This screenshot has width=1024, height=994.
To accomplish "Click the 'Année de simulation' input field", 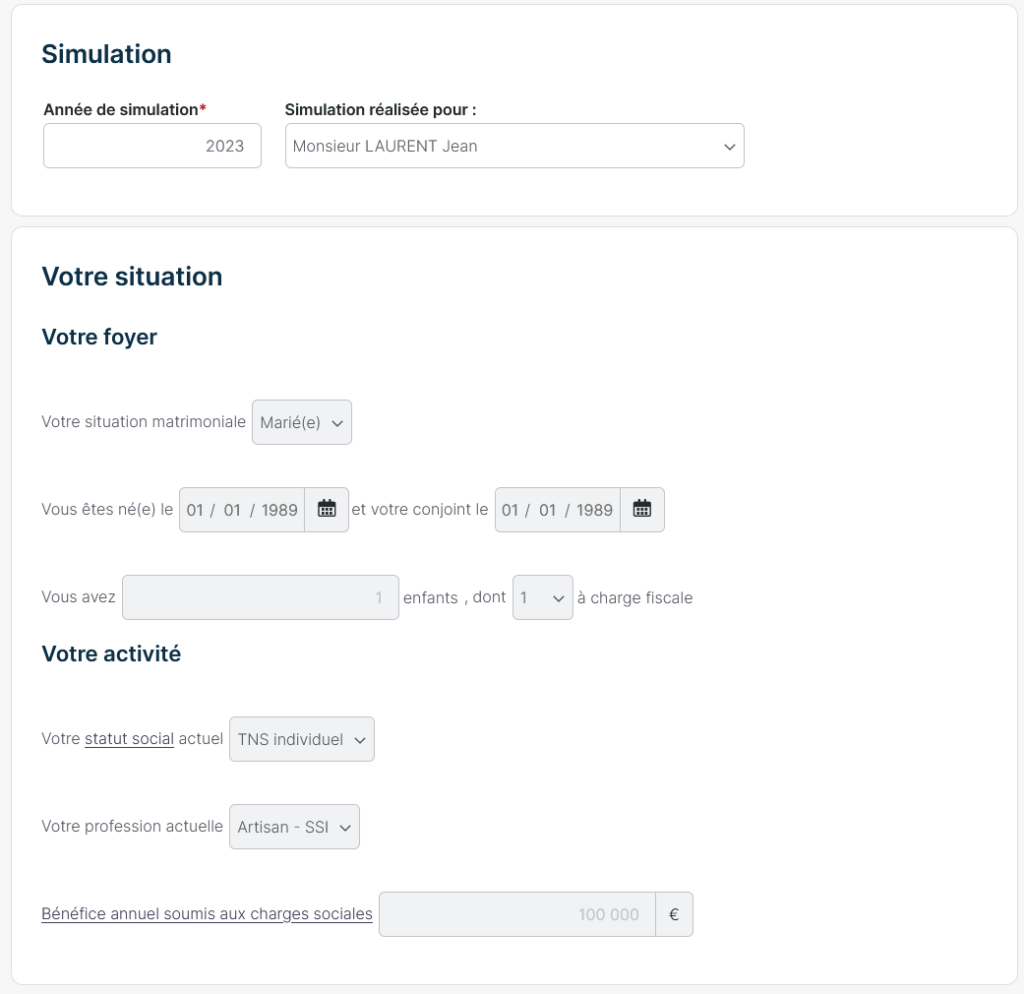I will coord(152,146).
